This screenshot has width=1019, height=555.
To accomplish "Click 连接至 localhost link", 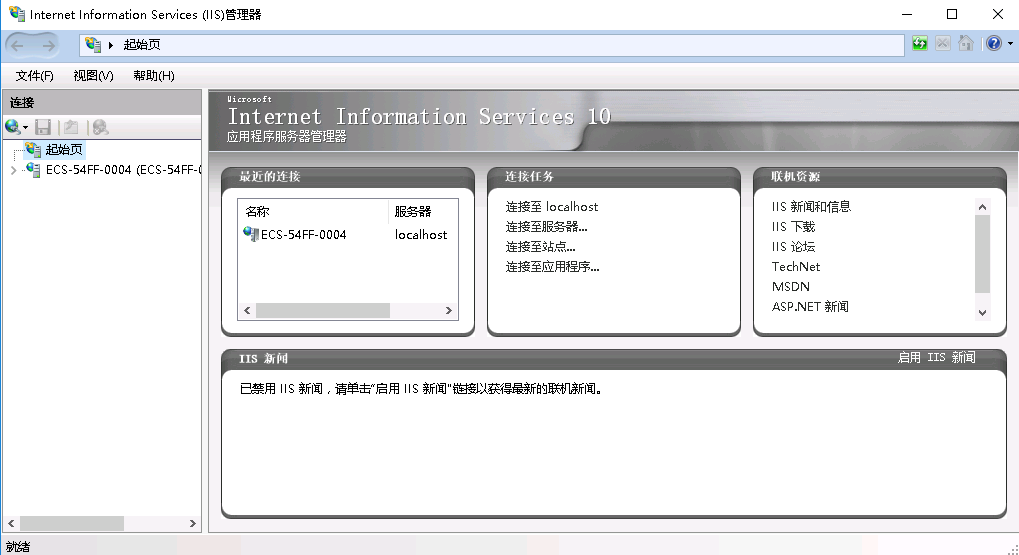I will (x=552, y=207).
